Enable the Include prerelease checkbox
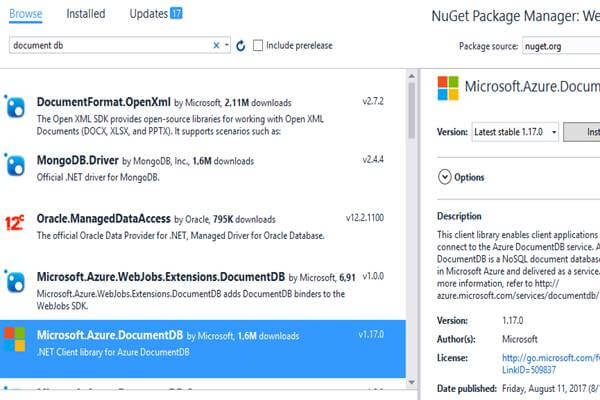 click(259, 46)
